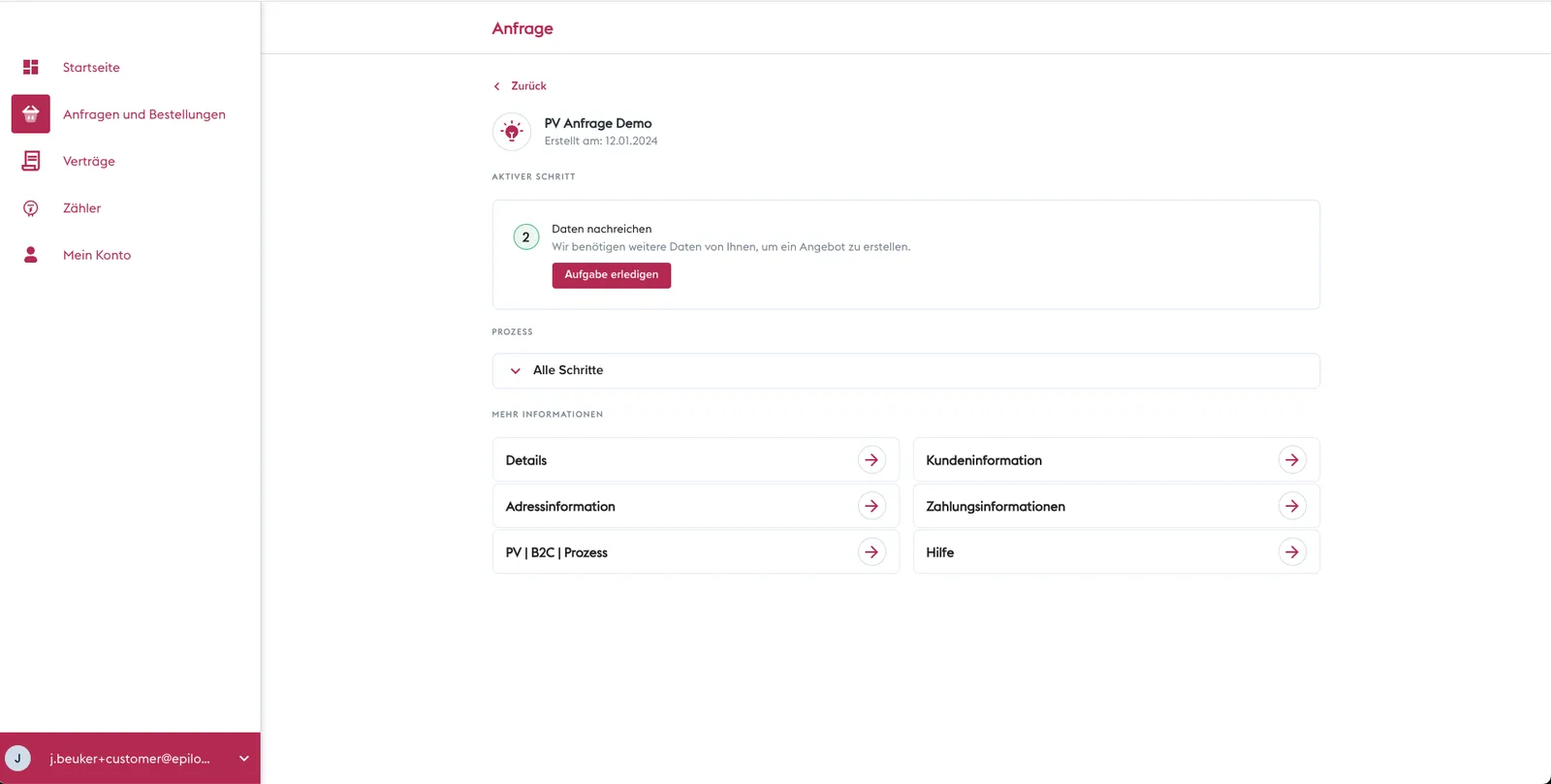
Task: Click the Zahlungsinformationen arrow icon
Action: pyautogui.click(x=1292, y=506)
